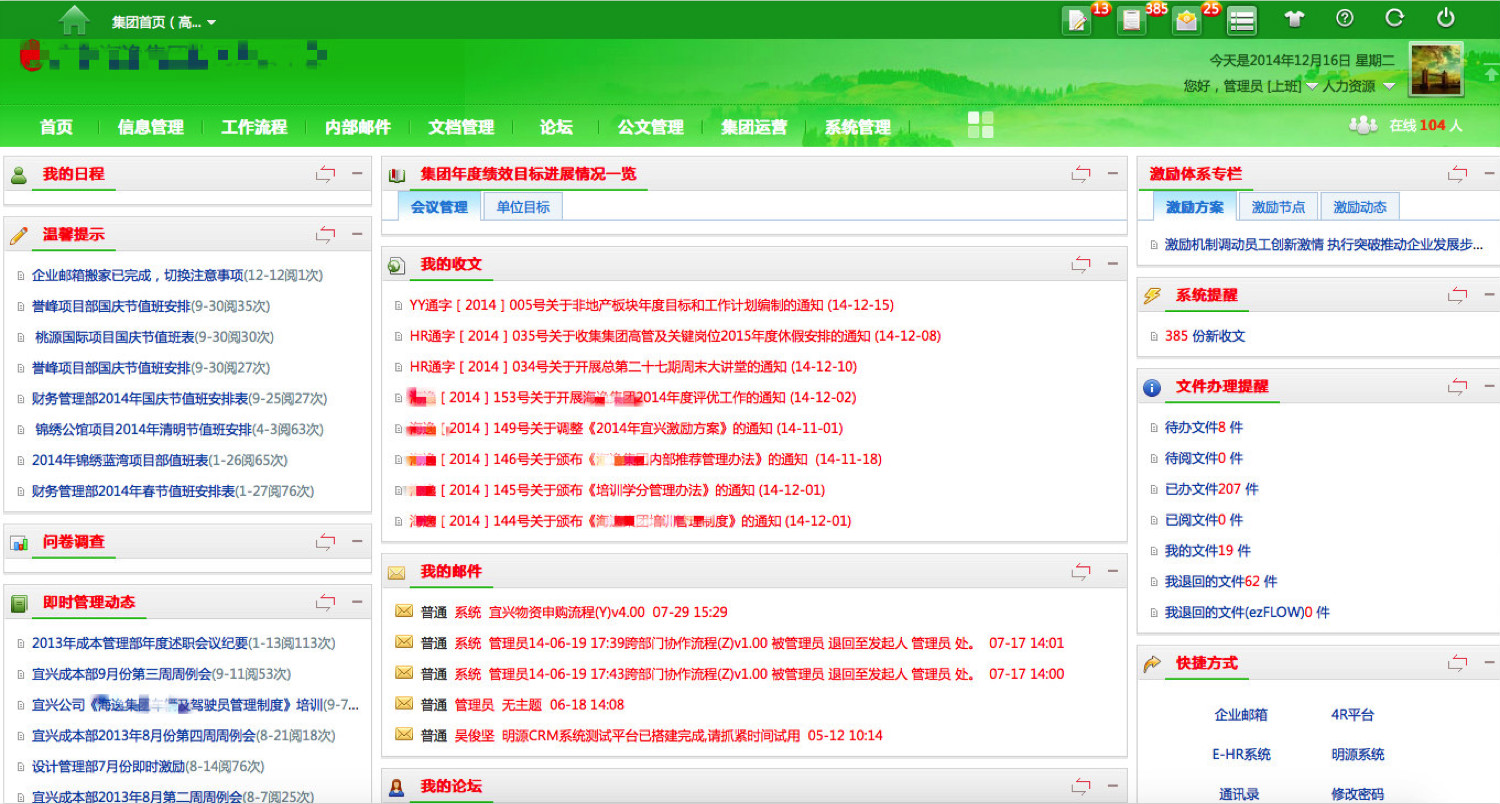Click the user avatar thumbnail picture
This screenshot has height=804, width=1500.
click(1436, 69)
